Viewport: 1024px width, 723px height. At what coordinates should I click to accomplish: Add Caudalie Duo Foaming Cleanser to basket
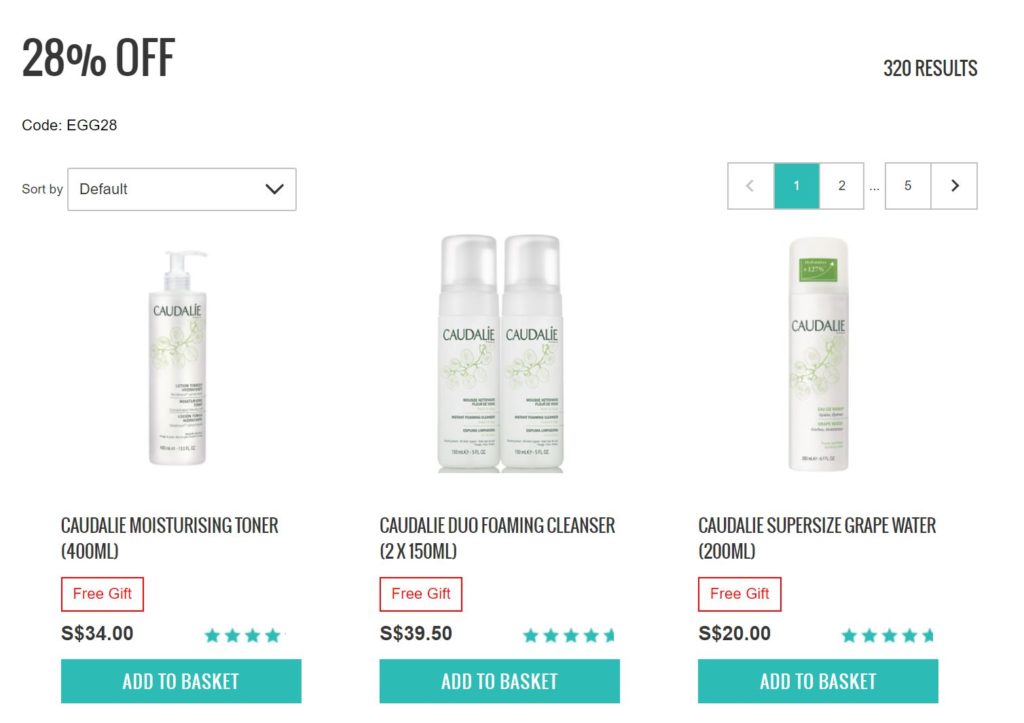500,681
